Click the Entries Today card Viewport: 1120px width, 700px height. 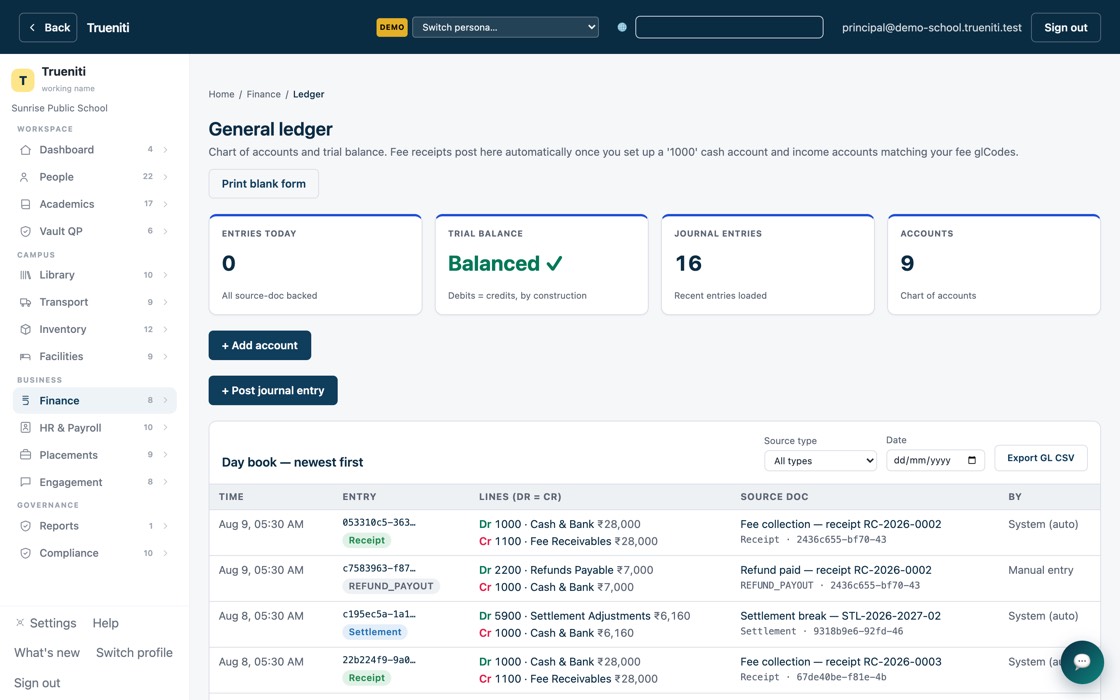point(315,264)
